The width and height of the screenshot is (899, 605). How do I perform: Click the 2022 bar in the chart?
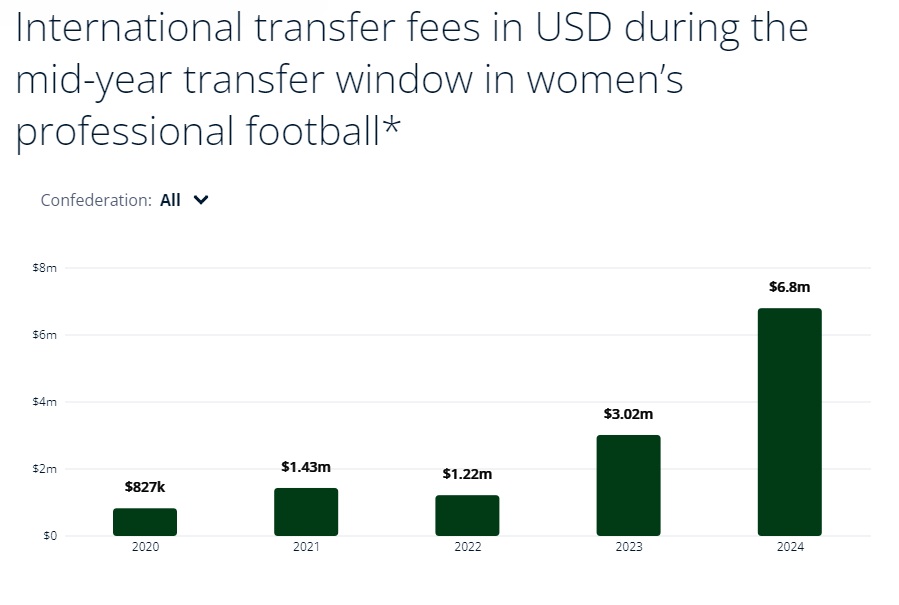tap(467, 515)
